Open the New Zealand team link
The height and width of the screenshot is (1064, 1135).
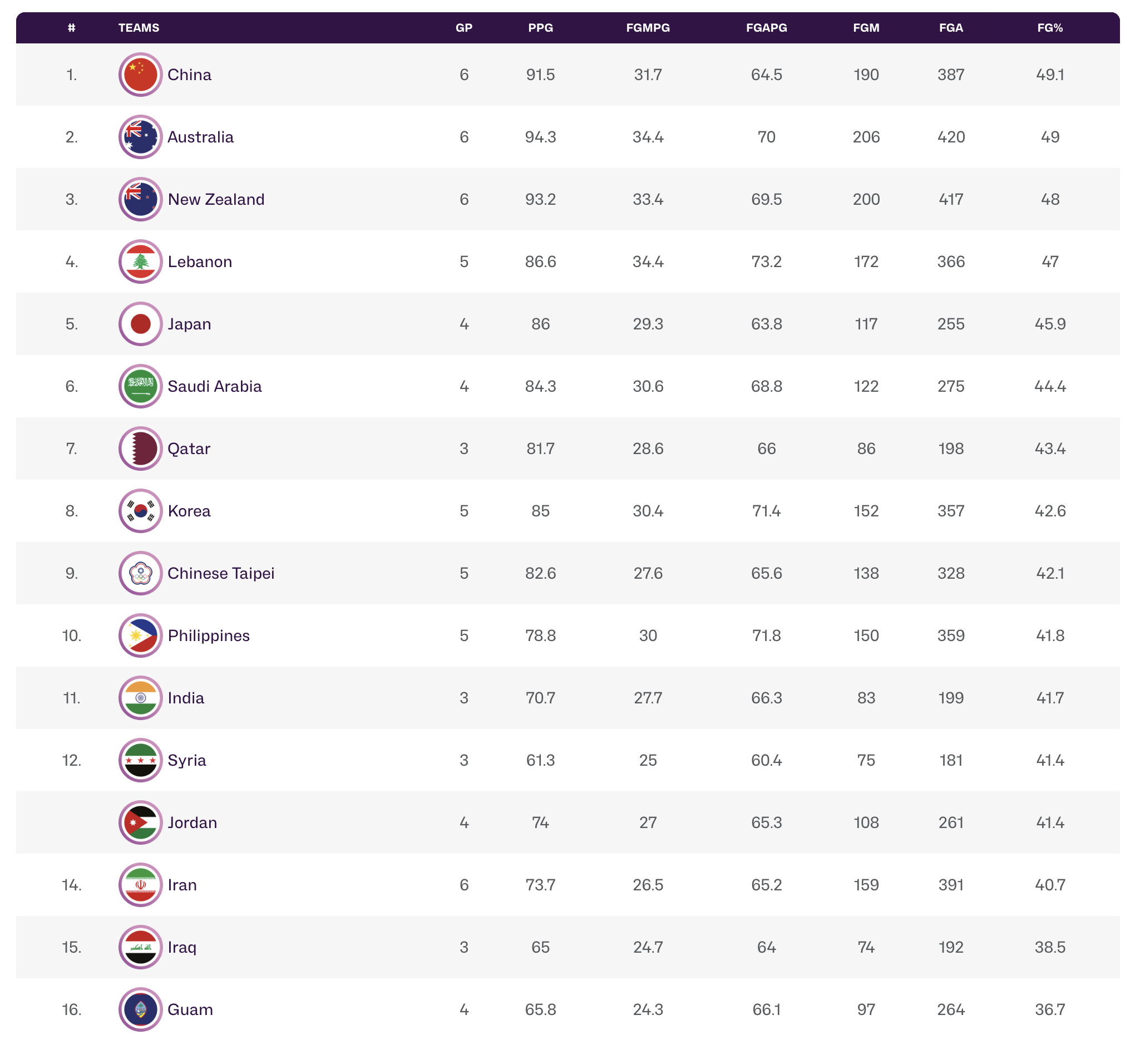click(x=216, y=199)
